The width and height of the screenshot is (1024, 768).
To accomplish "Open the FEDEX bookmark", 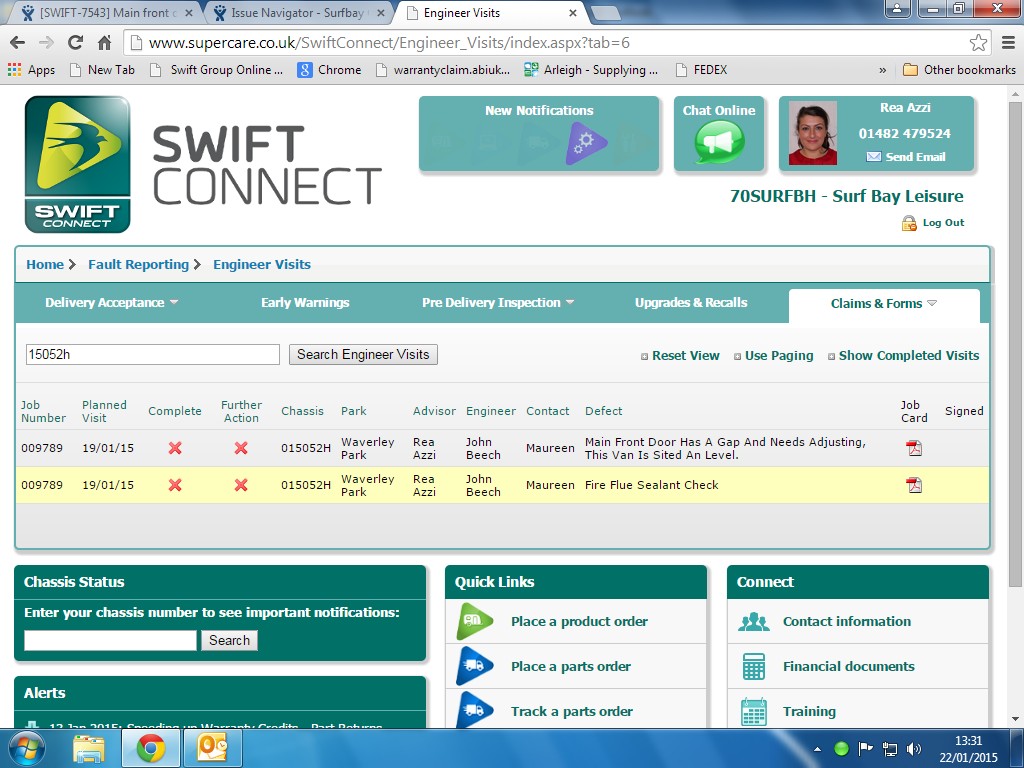I will [701, 70].
